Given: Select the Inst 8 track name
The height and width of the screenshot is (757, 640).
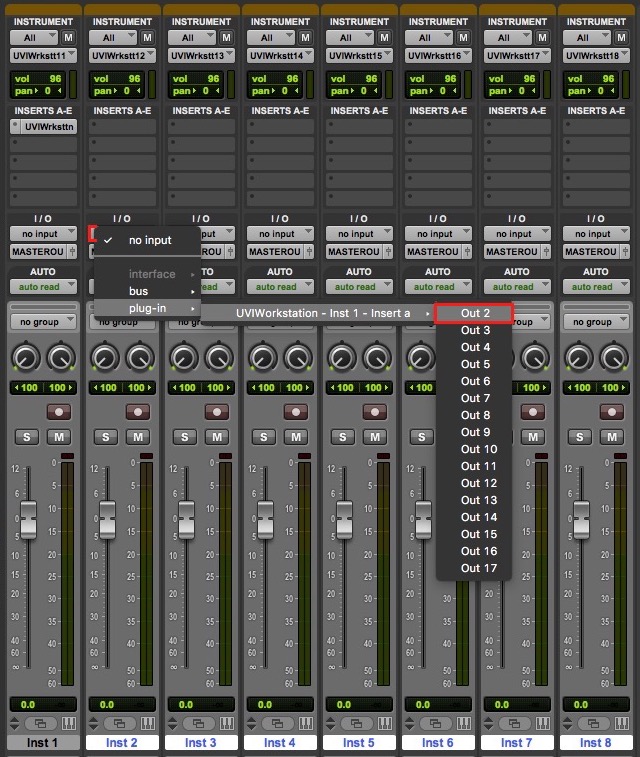Looking at the screenshot, I should point(596,743).
